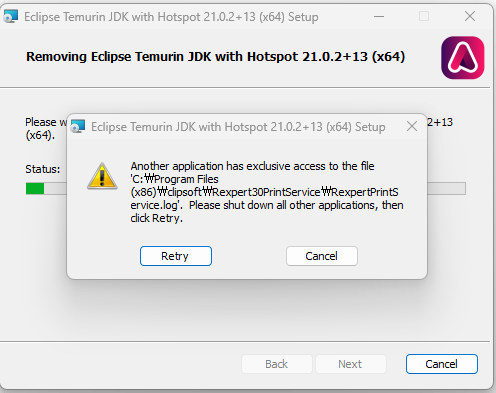Click the Status label
The width and height of the screenshot is (496, 393).
[43, 169]
